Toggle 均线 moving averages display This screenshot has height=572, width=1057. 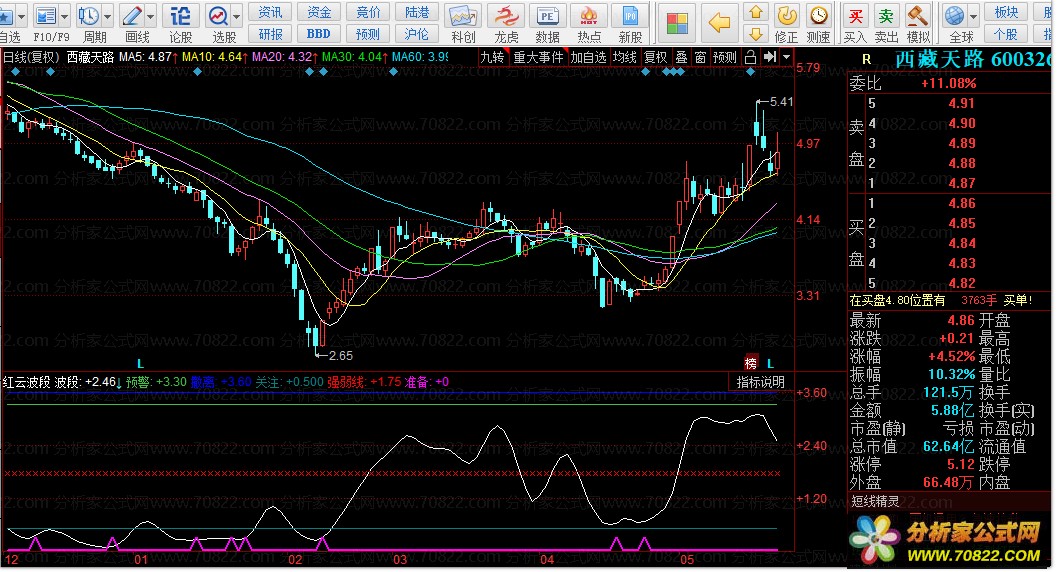(x=624, y=57)
